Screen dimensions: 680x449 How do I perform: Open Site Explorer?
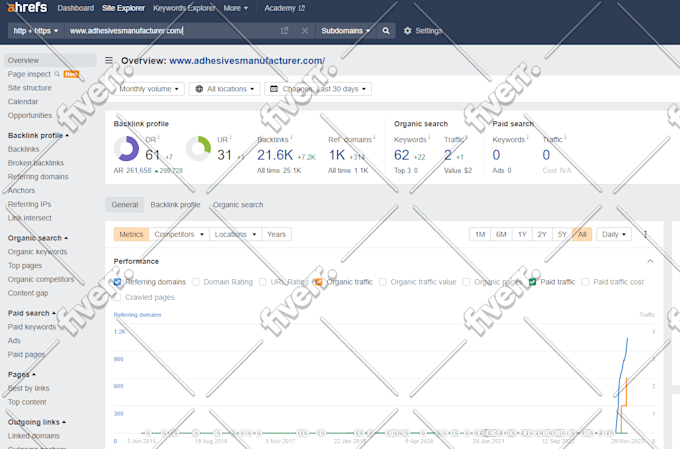[x=123, y=8]
